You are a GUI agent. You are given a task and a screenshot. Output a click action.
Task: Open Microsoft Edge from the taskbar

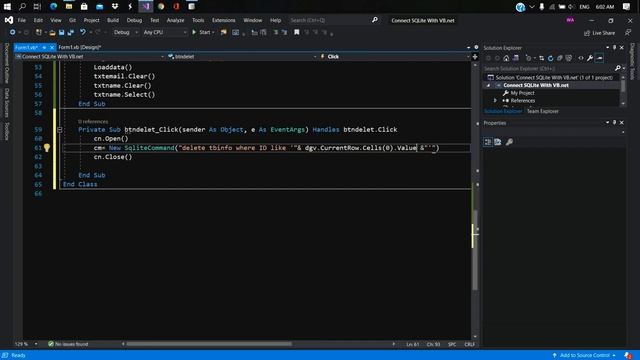click(53, 7)
